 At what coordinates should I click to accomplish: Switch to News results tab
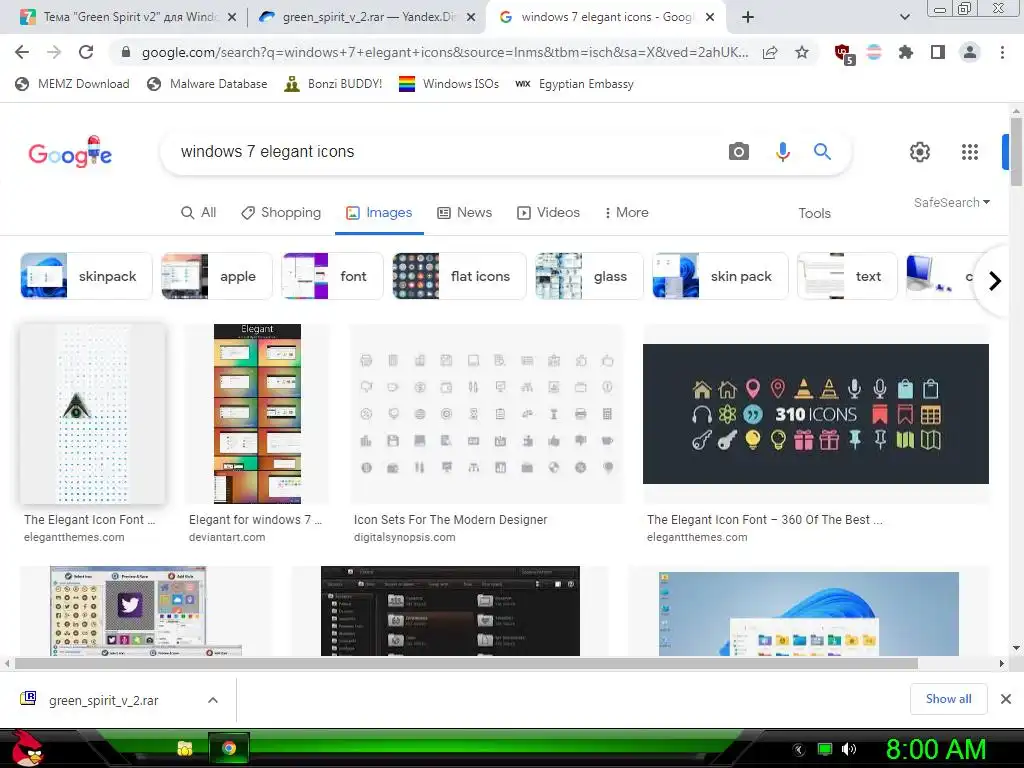[464, 212]
